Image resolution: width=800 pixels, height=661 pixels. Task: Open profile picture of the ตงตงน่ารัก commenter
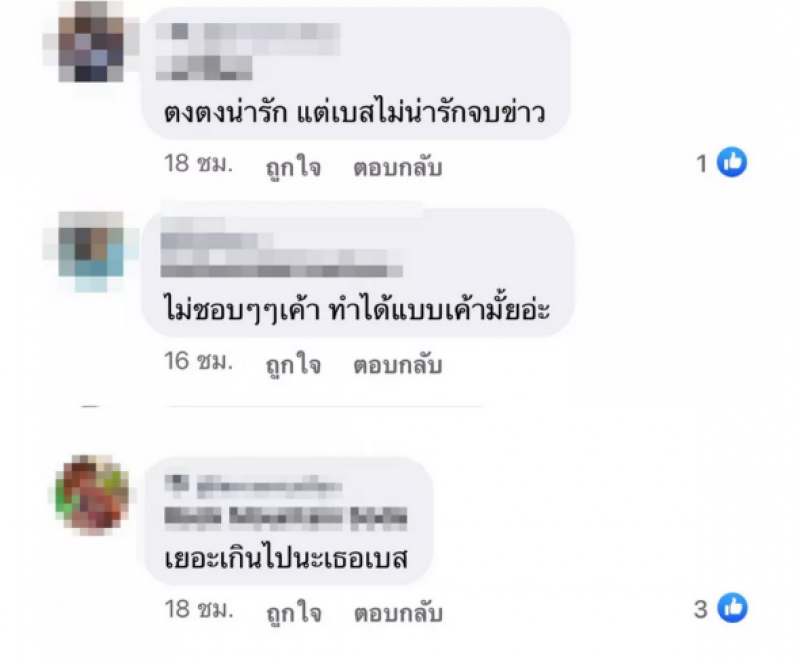pyautogui.click(x=91, y=41)
